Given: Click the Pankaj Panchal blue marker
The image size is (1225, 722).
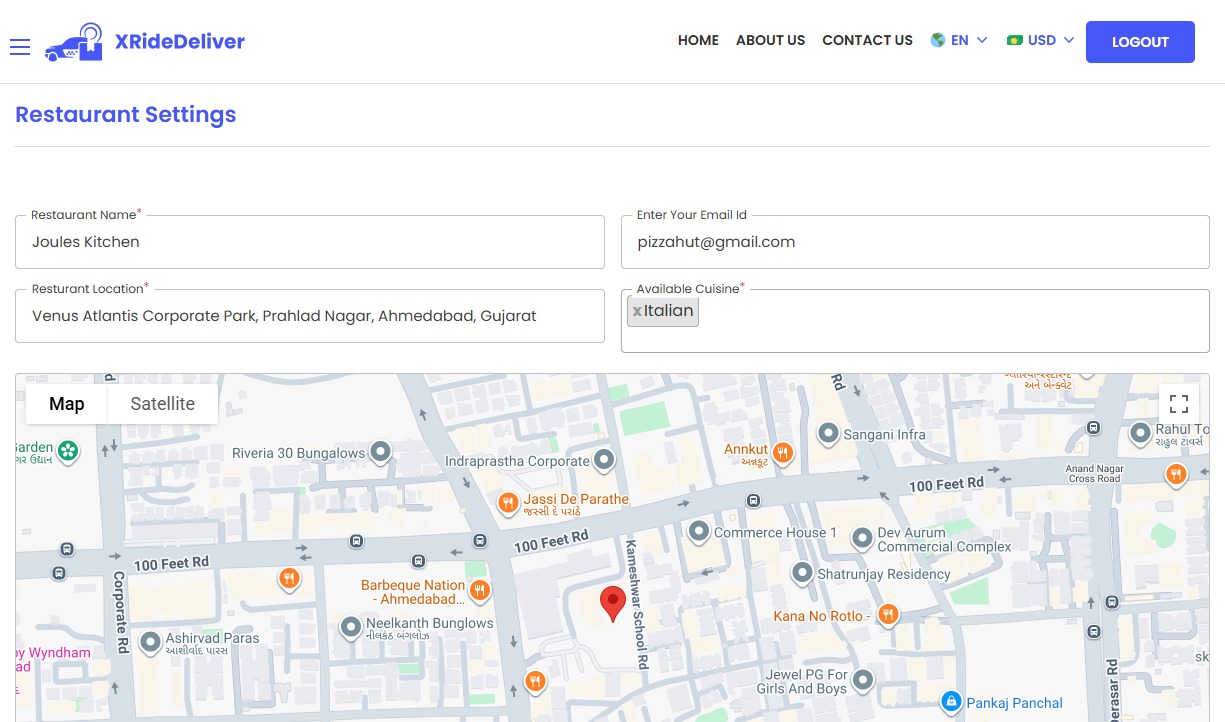Looking at the screenshot, I should click(x=951, y=701).
